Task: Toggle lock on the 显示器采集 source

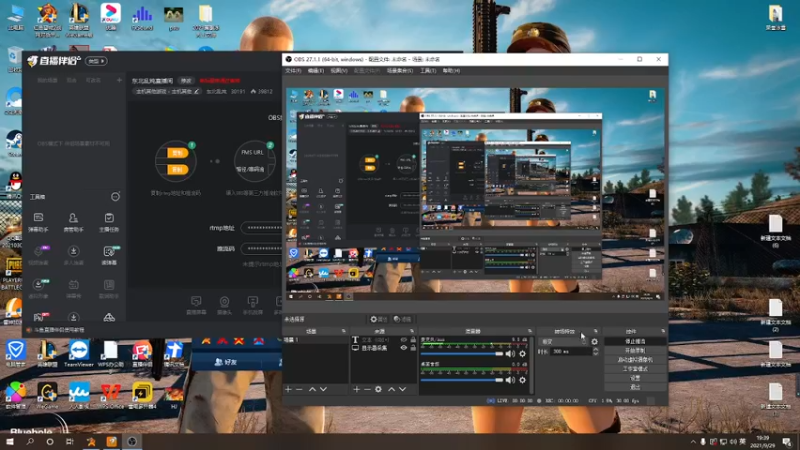Action: click(x=413, y=348)
